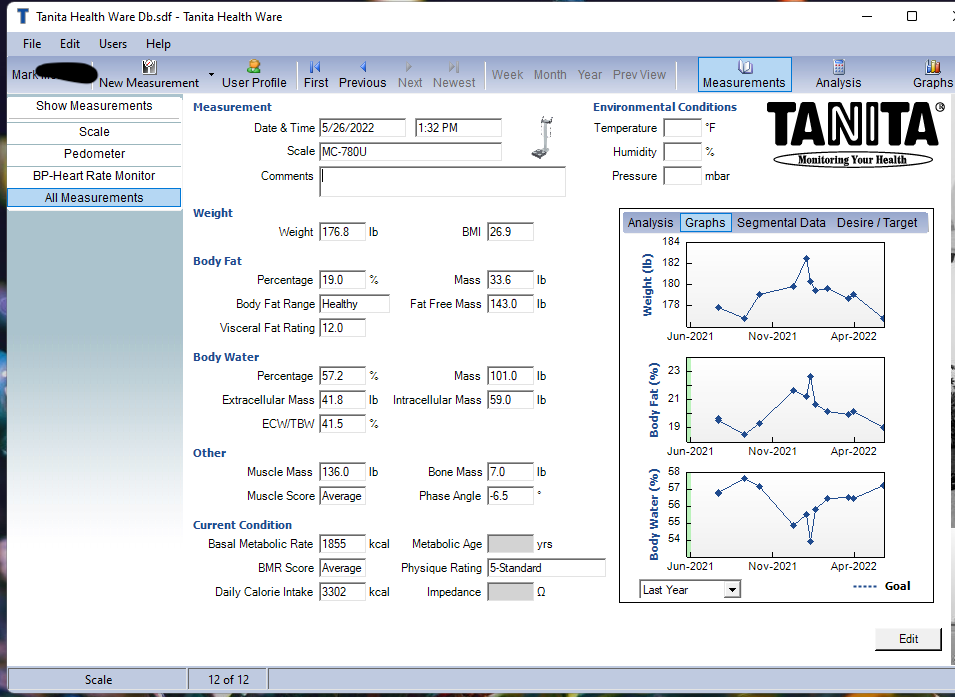Open the Edit menu

69,44
